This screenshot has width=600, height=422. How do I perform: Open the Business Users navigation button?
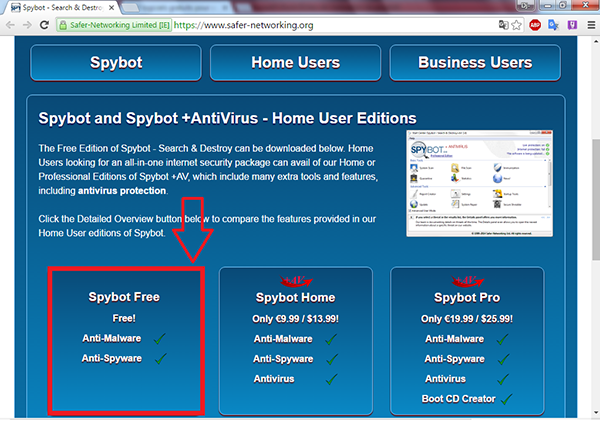475,63
